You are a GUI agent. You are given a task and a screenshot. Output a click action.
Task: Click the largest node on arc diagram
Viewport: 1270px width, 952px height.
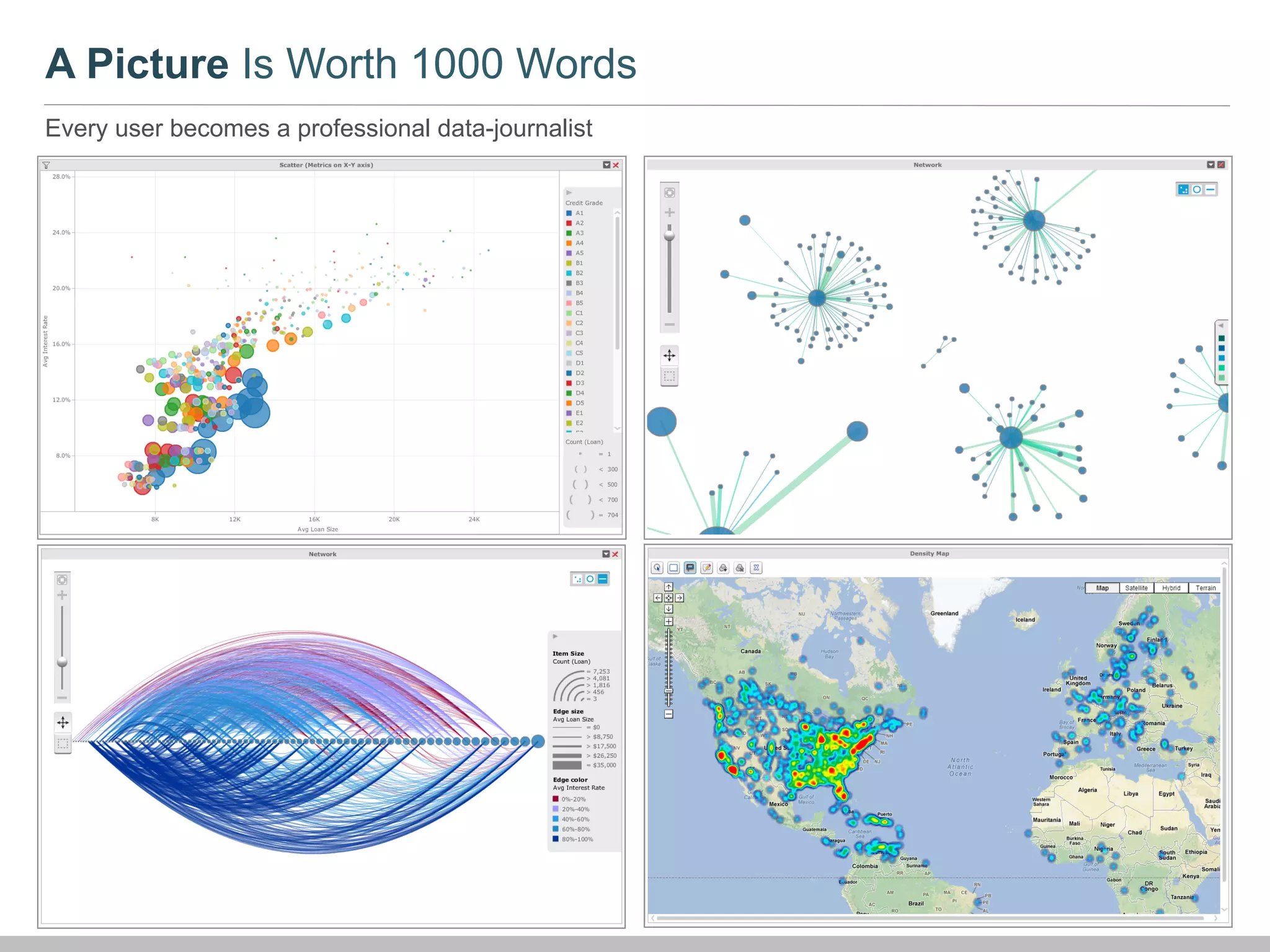coord(538,741)
